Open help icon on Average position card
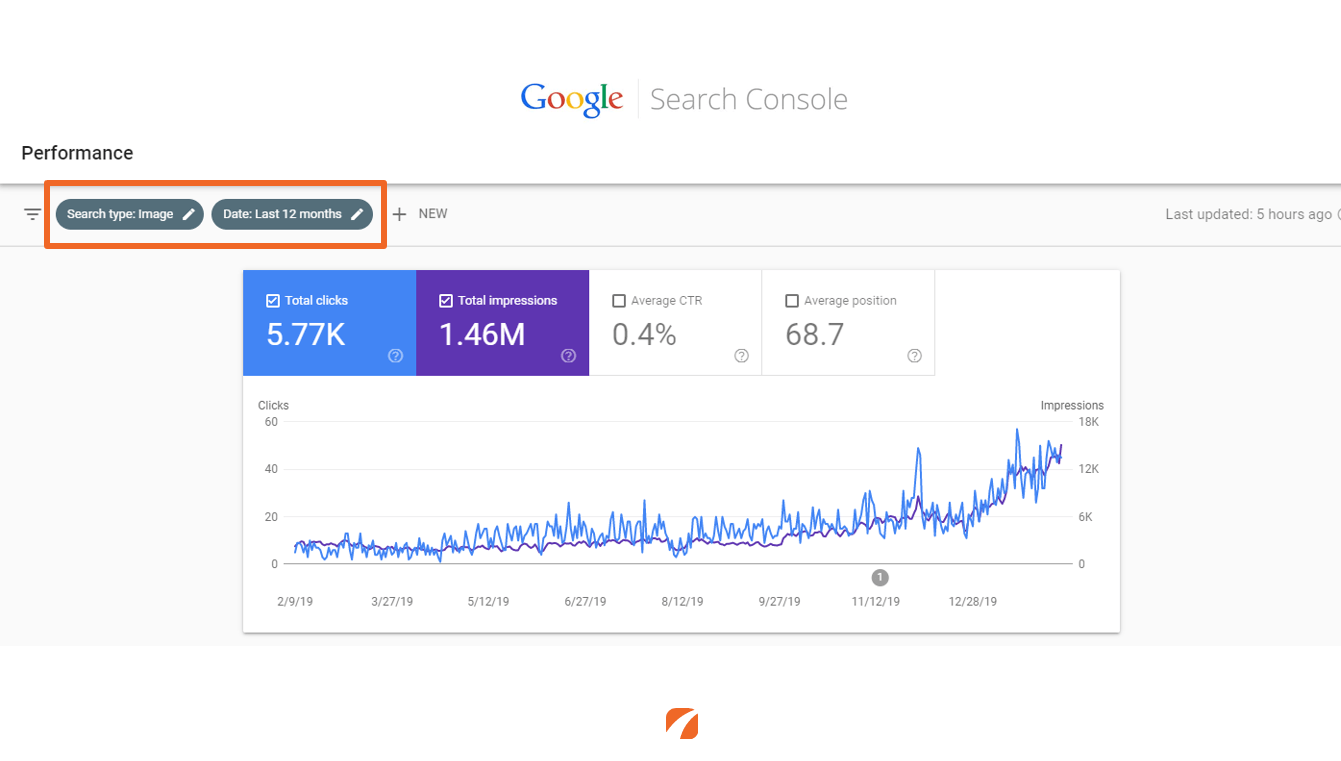1341x761 pixels. [x=915, y=355]
